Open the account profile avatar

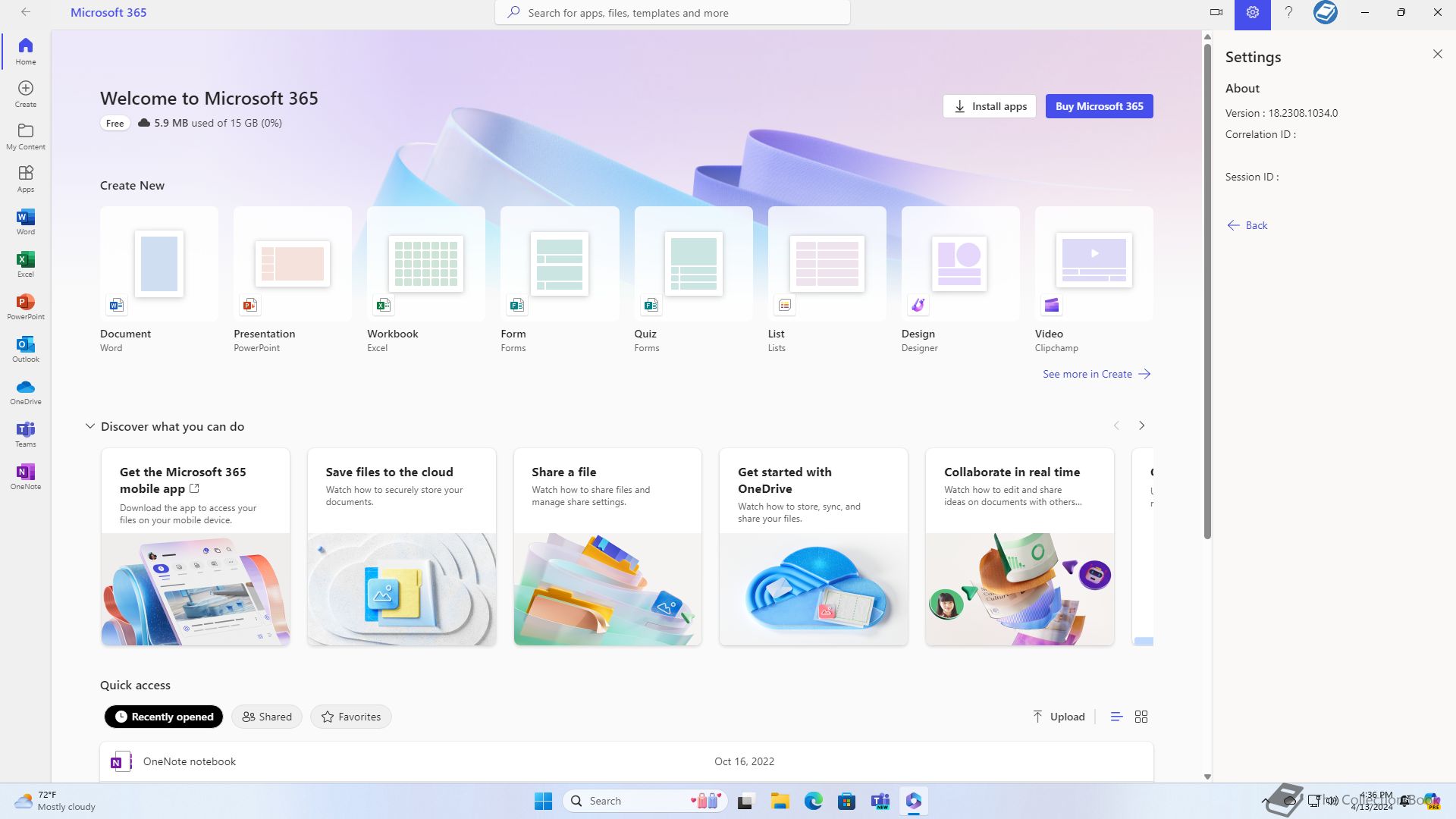click(1326, 13)
